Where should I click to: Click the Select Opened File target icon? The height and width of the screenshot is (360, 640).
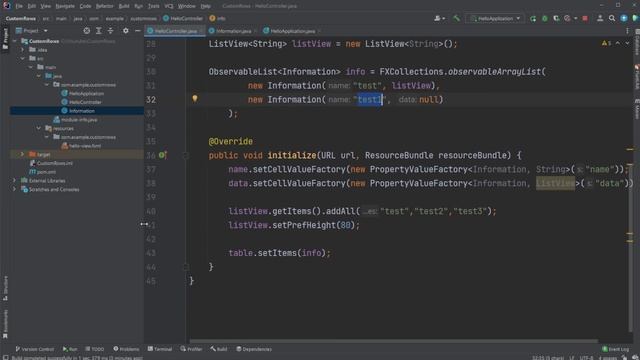(87, 31)
